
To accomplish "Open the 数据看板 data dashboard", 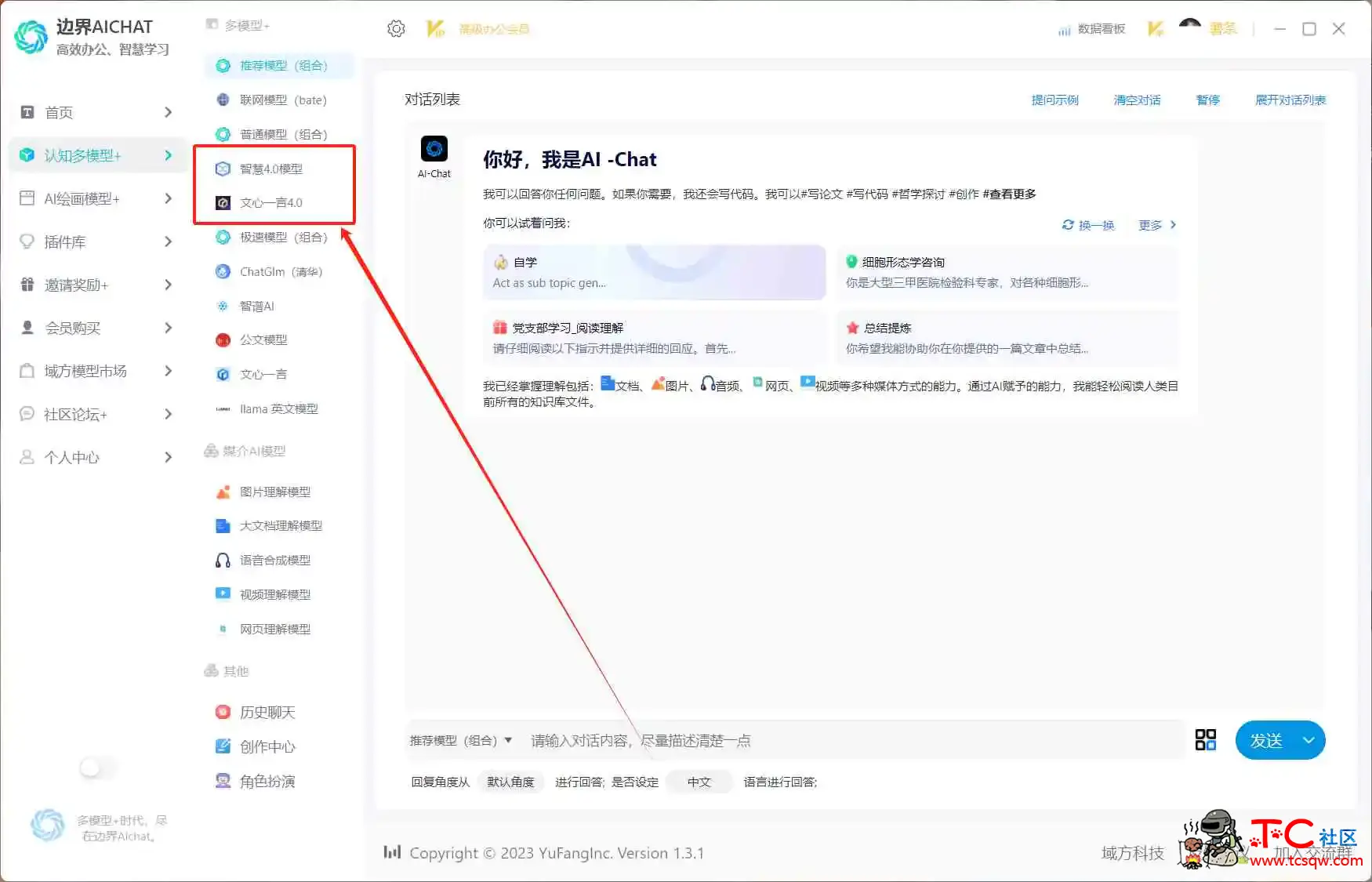I will [x=1091, y=29].
